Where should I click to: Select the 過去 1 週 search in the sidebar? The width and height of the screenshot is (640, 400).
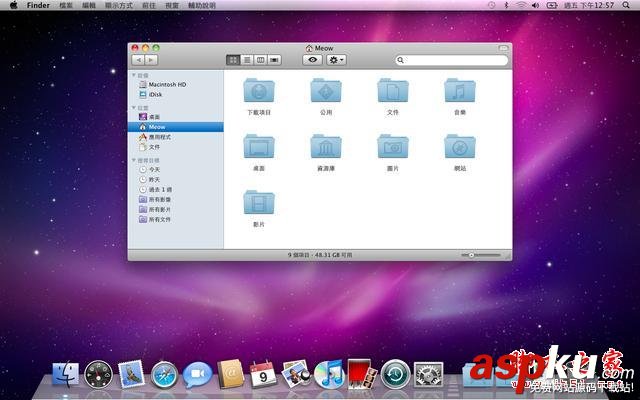pos(176,189)
